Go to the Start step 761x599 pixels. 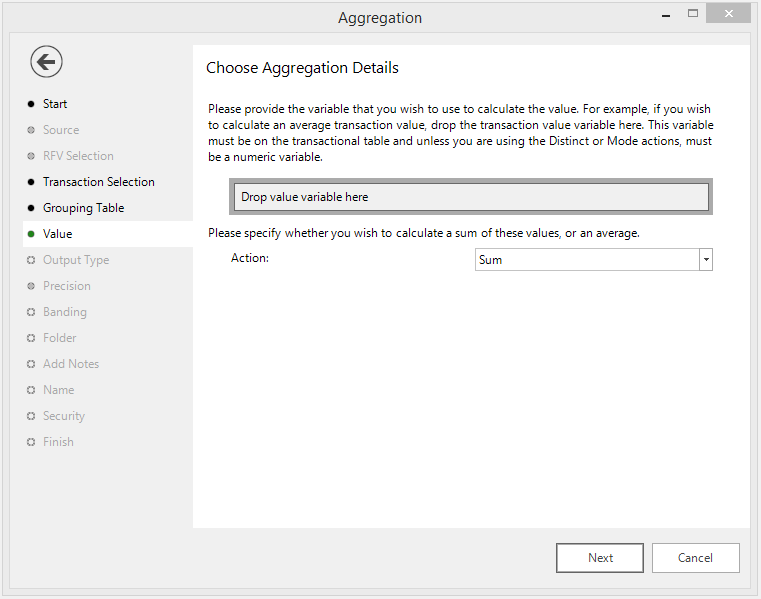(55, 104)
